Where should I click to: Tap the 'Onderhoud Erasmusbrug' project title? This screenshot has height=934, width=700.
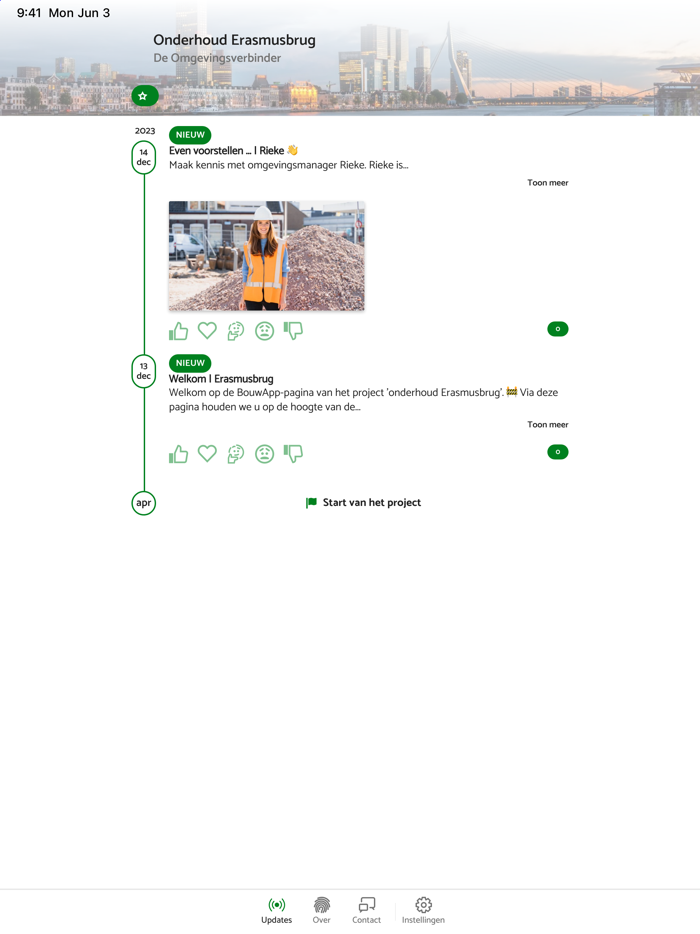pyautogui.click(x=234, y=40)
